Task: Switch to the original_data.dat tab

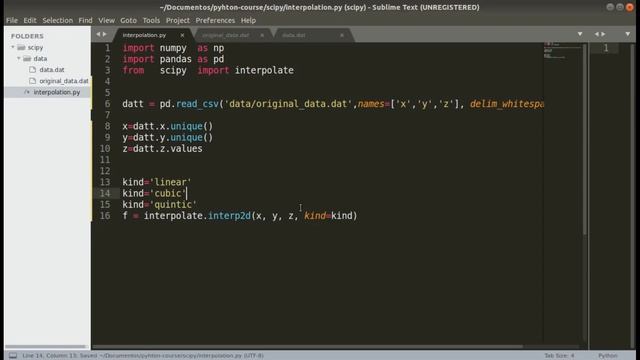Action: (225, 35)
